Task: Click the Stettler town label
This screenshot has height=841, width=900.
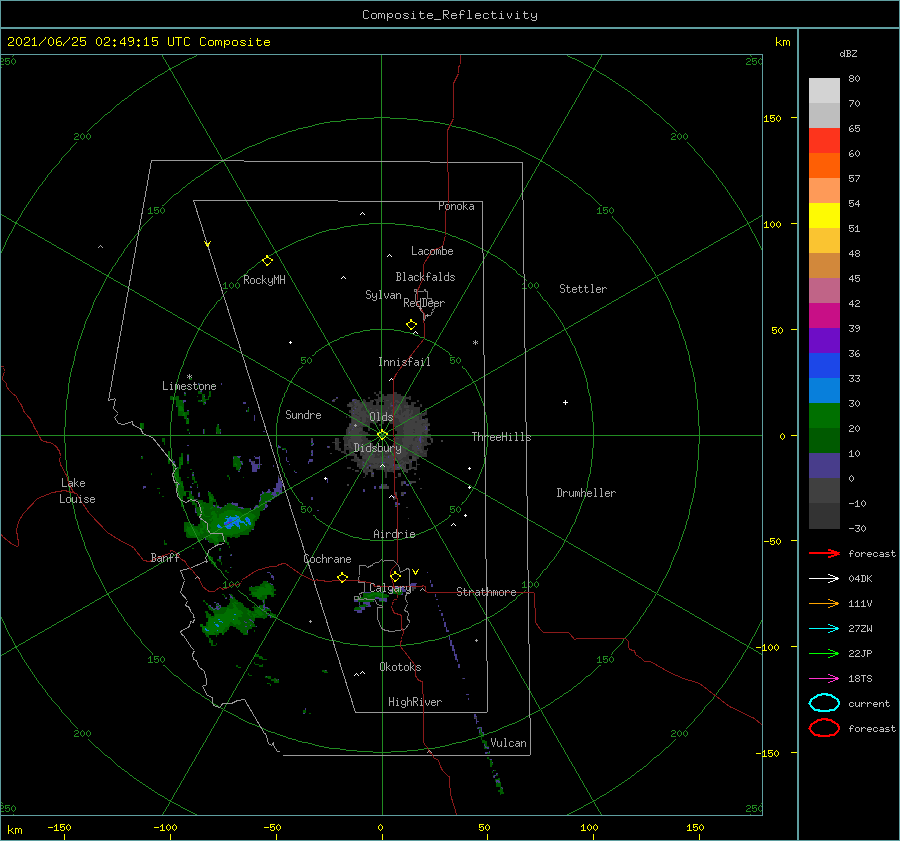Action: tap(583, 289)
